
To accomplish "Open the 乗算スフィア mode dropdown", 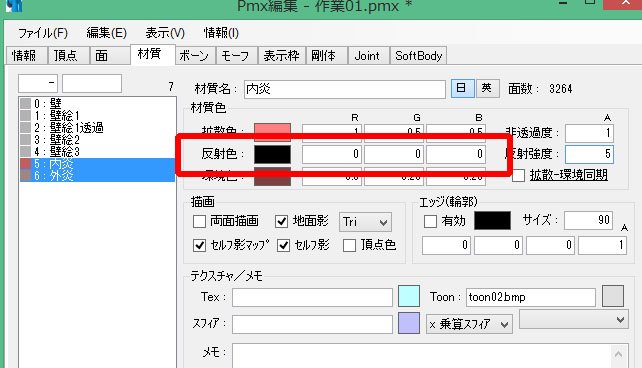I will tap(469, 324).
